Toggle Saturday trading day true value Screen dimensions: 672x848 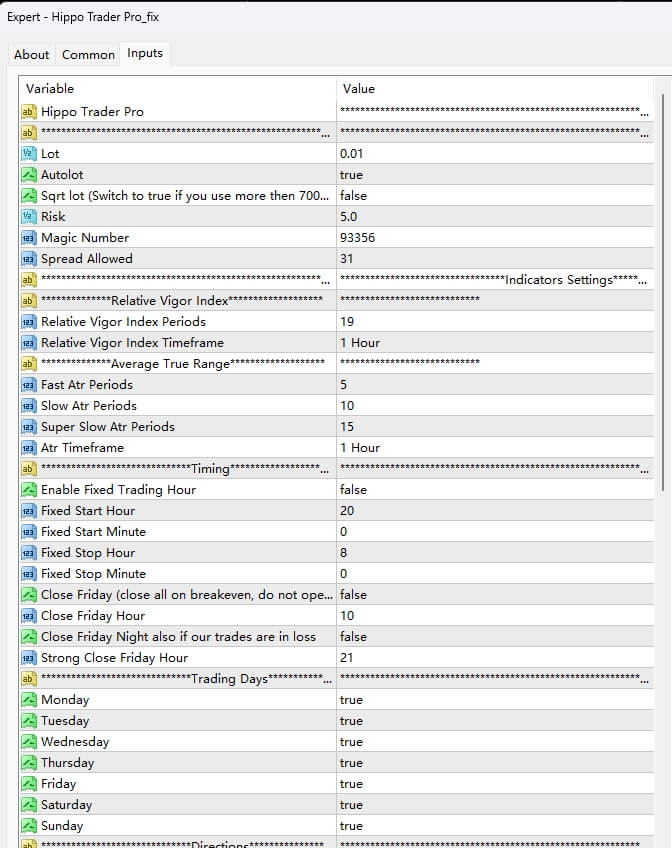click(351, 805)
